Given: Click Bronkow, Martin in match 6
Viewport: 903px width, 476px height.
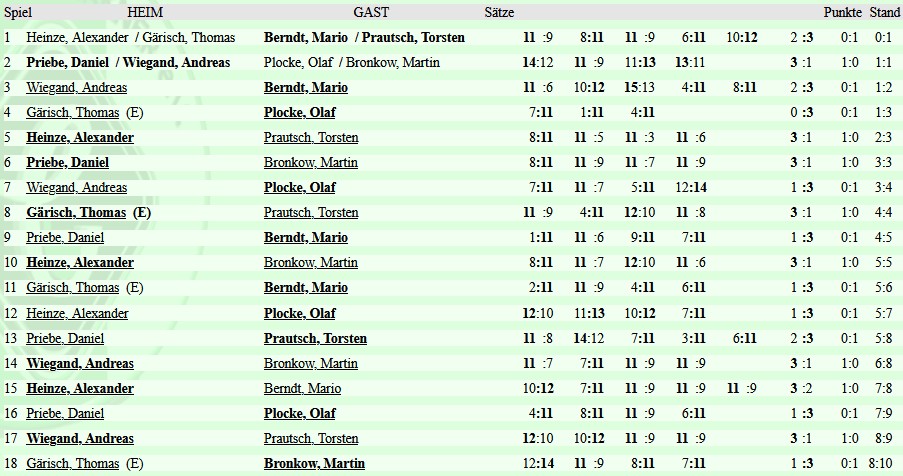Looking at the screenshot, I should pyautogui.click(x=311, y=162).
